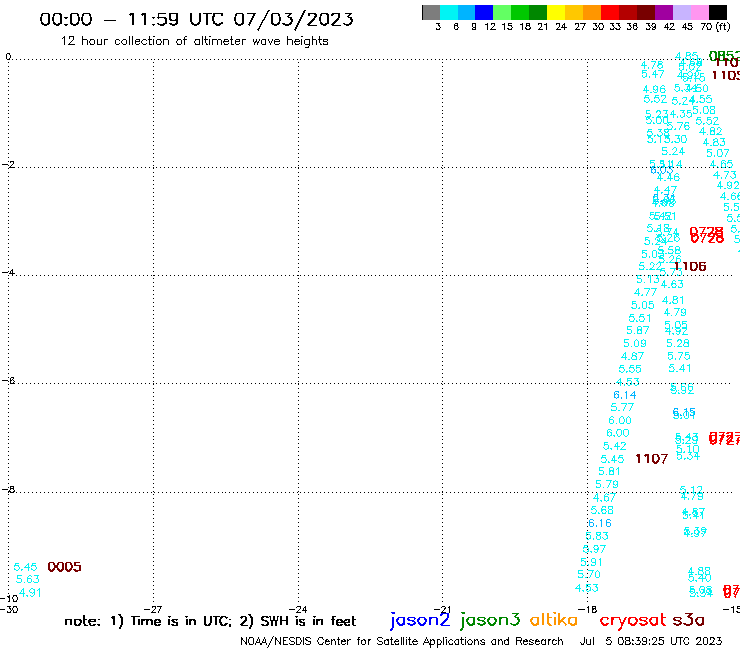Click the '4.96' wave height value
This screenshot has height=650, width=740.
(x=654, y=89)
